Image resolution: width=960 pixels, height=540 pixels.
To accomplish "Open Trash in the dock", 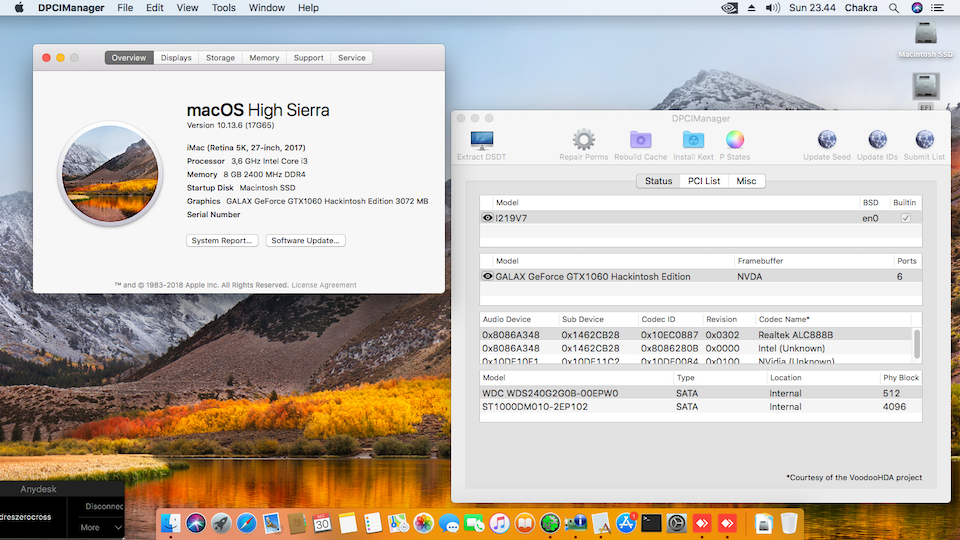I will point(789,523).
